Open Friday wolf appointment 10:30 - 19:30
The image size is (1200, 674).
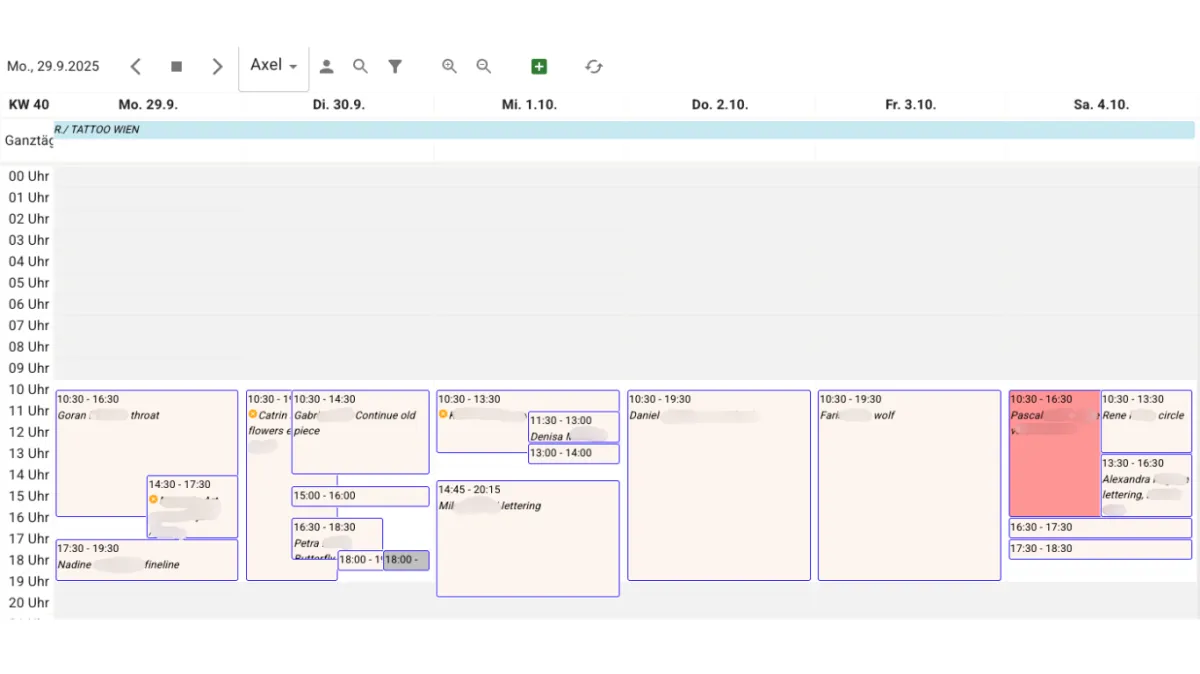click(909, 485)
